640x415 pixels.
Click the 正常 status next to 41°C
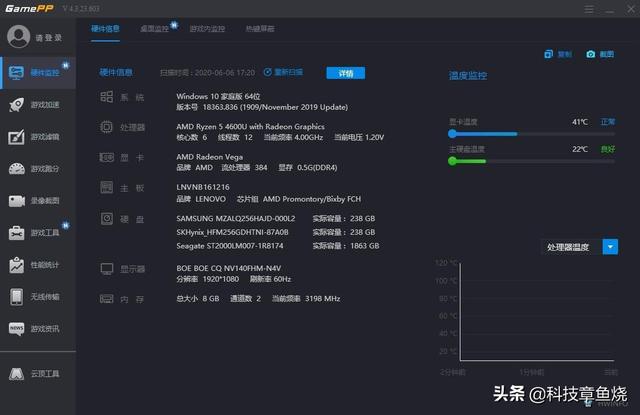coord(608,122)
